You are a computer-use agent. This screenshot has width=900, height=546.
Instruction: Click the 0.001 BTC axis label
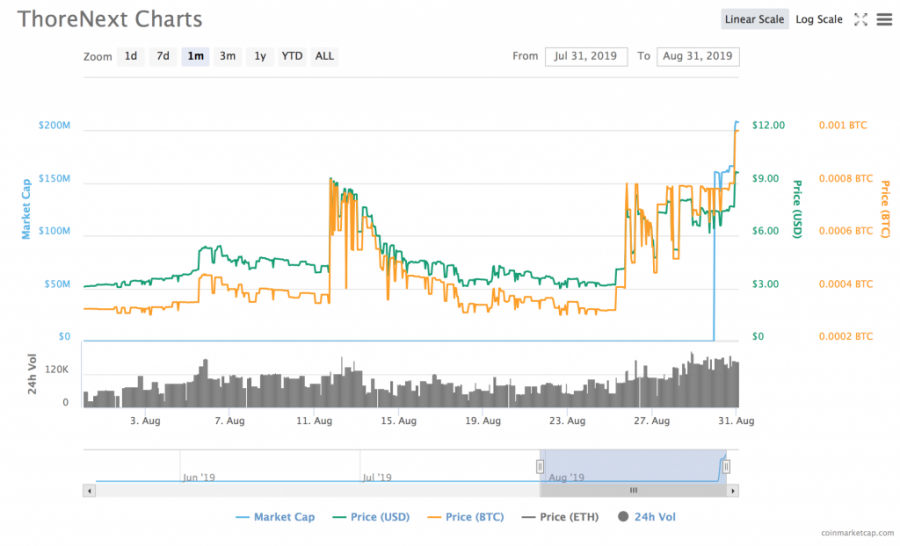click(843, 125)
